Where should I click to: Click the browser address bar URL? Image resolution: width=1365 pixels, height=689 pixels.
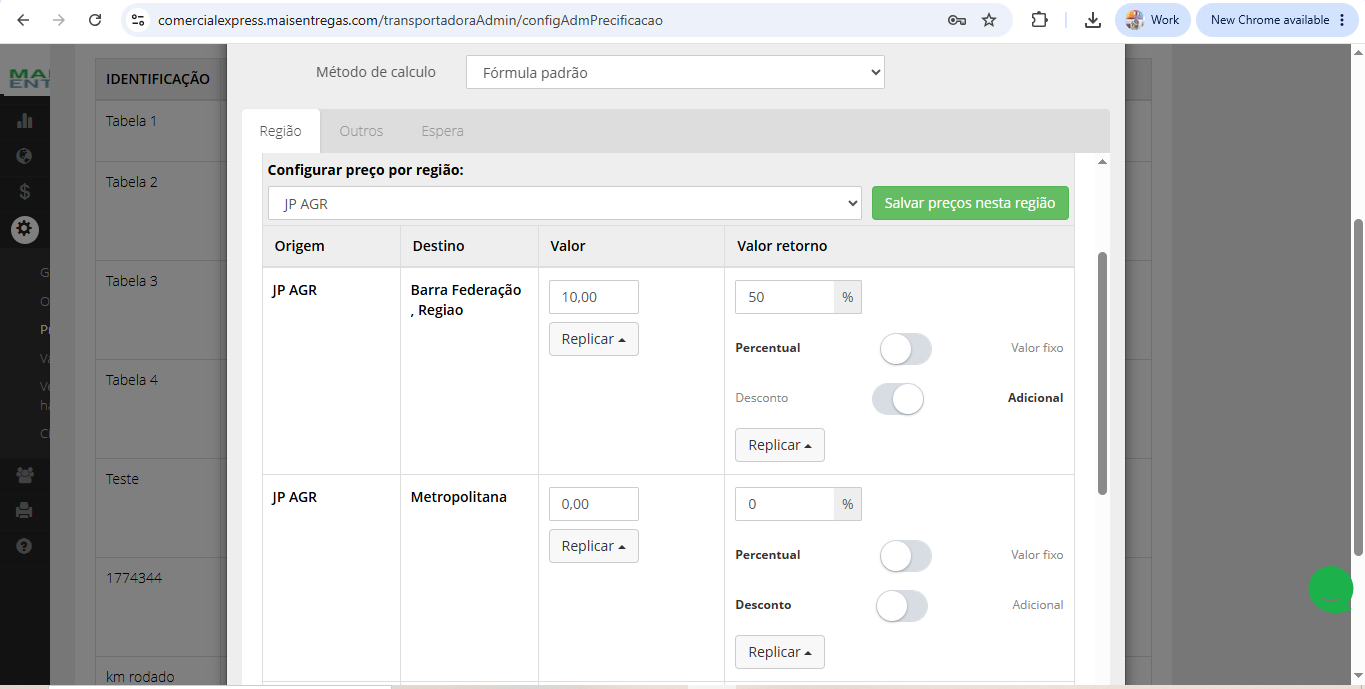(x=410, y=20)
